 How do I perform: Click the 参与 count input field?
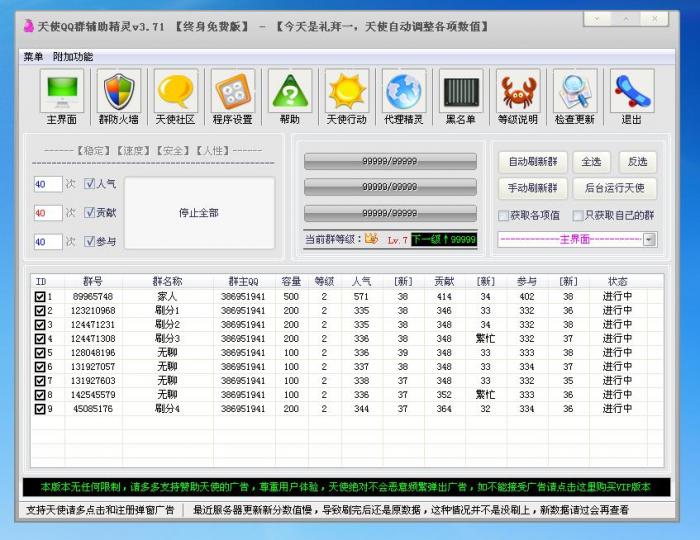point(48,242)
